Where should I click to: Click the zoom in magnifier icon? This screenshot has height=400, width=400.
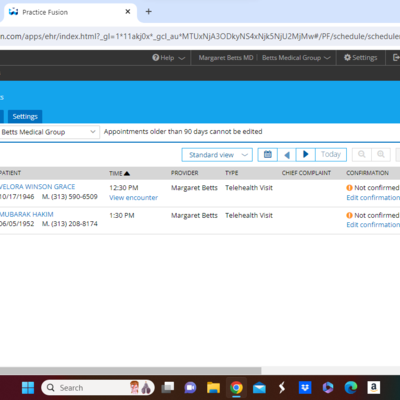381,154
